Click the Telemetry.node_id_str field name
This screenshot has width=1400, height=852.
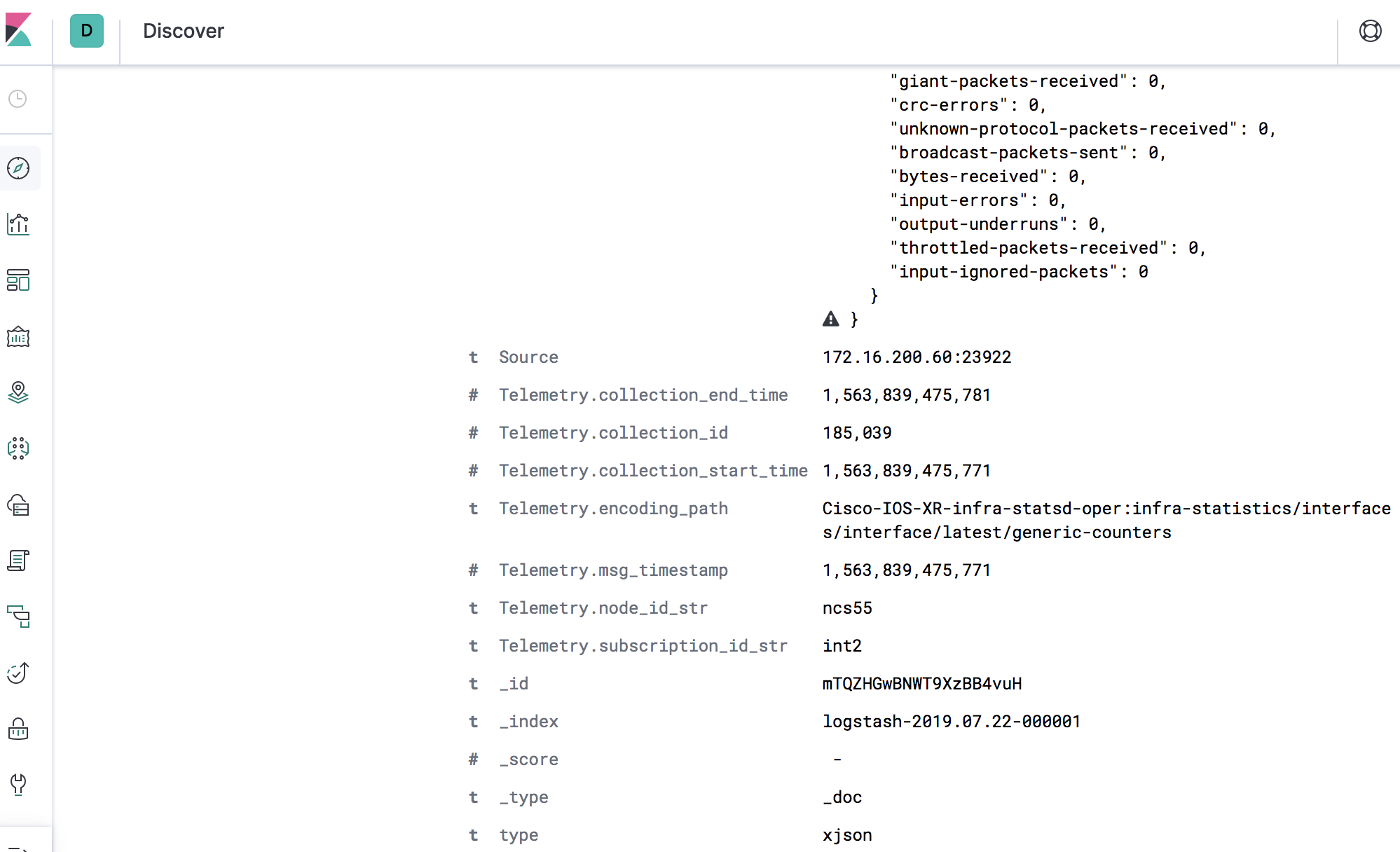[x=603, y=608]
